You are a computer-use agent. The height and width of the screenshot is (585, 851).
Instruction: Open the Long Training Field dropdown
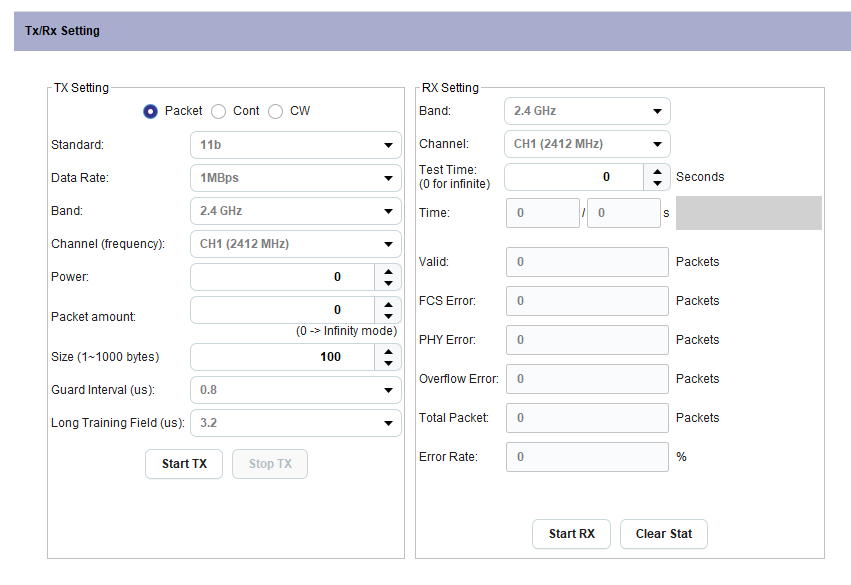(x=295, y=423)
